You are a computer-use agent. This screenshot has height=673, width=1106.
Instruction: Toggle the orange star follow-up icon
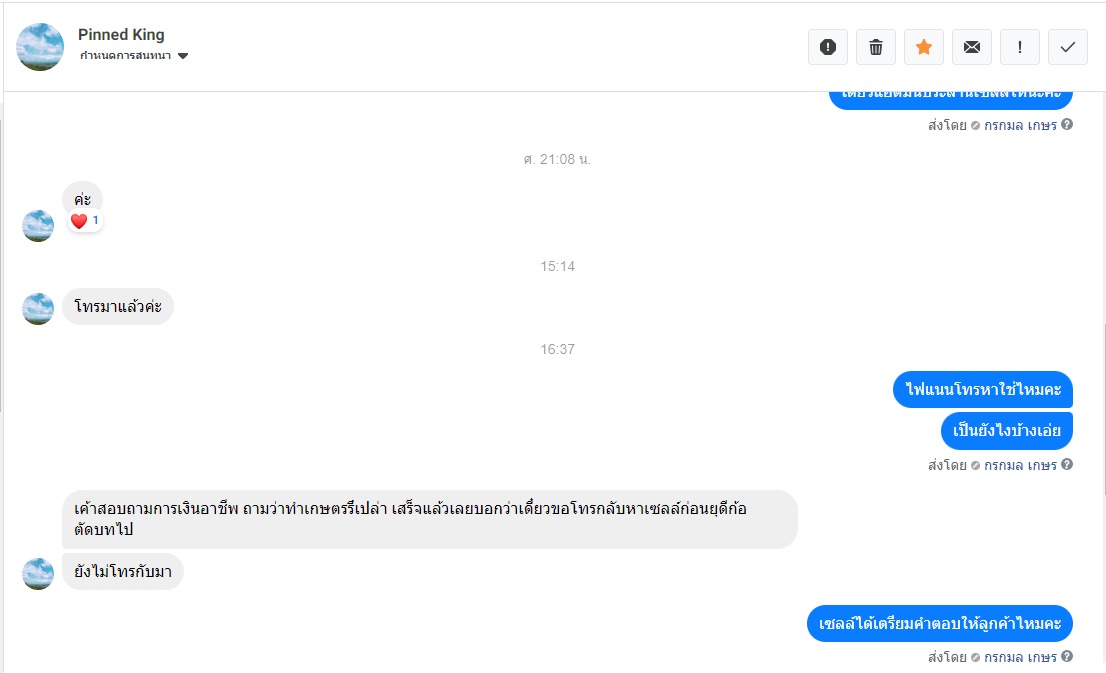click(923, 47)
